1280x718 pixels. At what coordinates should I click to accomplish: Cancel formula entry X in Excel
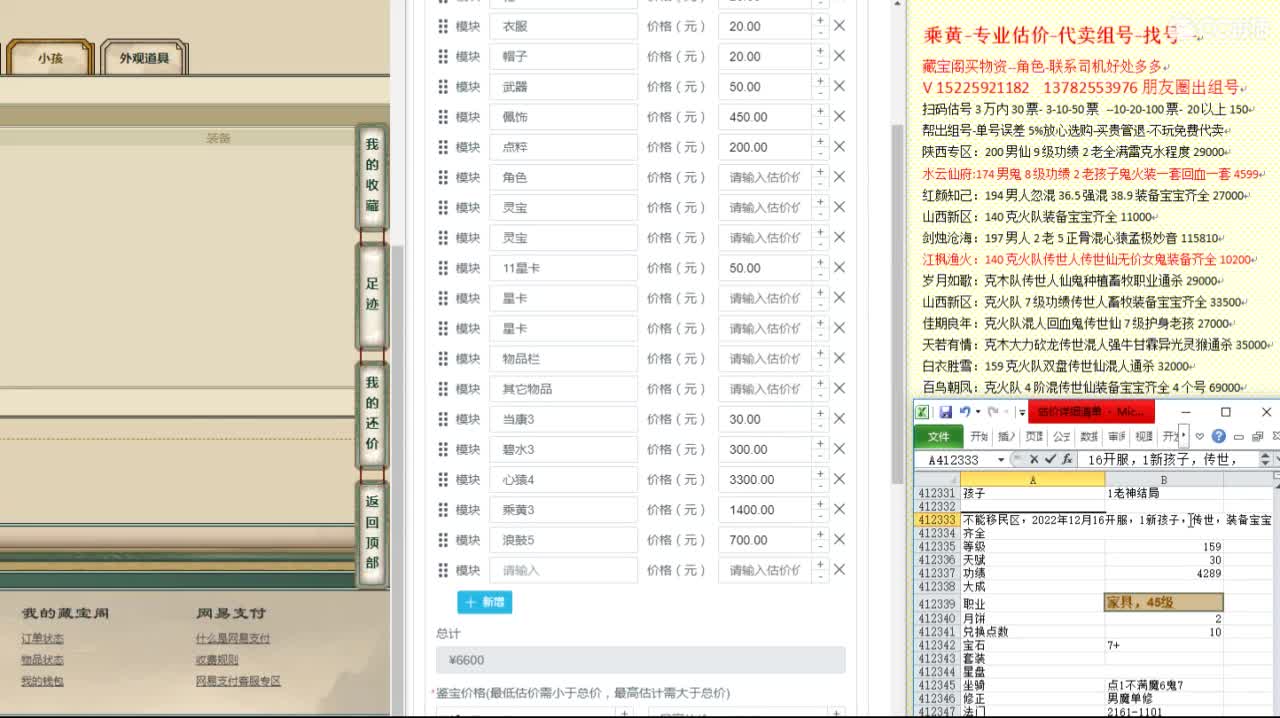click(1034, 459)
